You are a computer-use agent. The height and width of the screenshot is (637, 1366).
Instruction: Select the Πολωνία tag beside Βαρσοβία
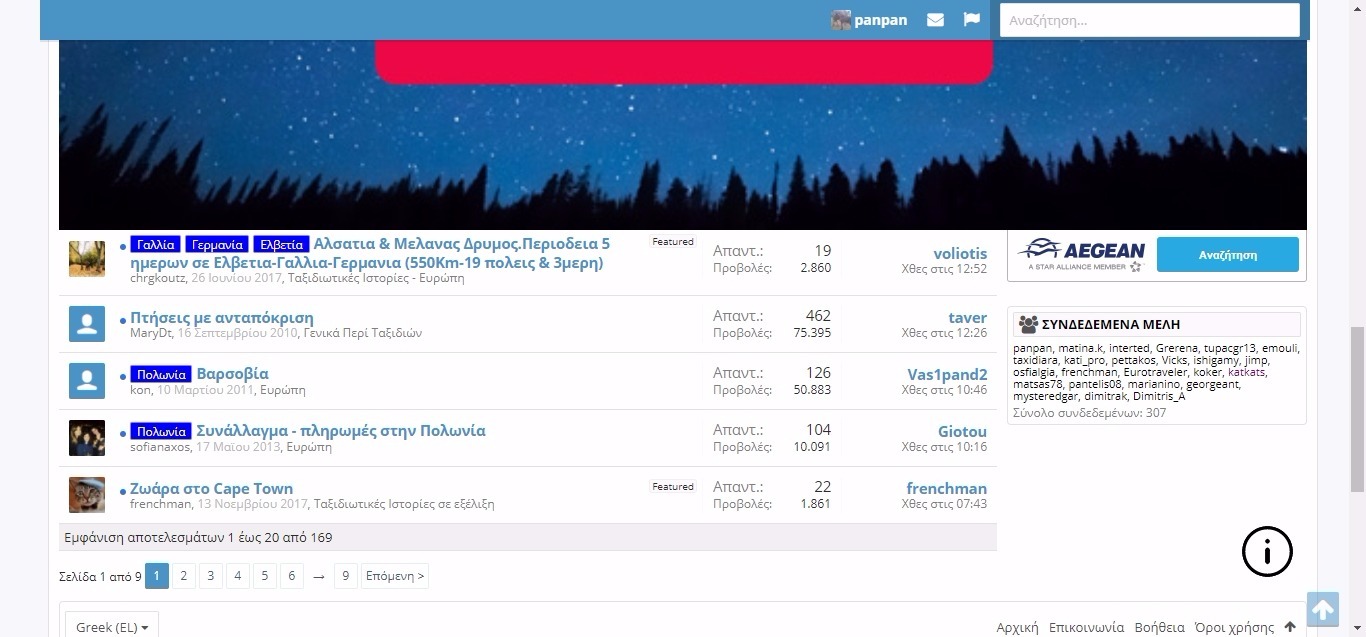coord(160,374)
